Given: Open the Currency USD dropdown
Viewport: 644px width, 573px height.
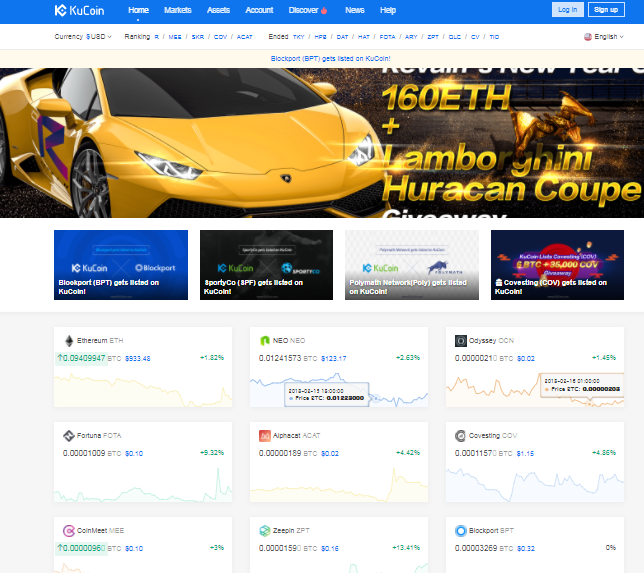Looking at the screenshot, I should coord(83,37).
